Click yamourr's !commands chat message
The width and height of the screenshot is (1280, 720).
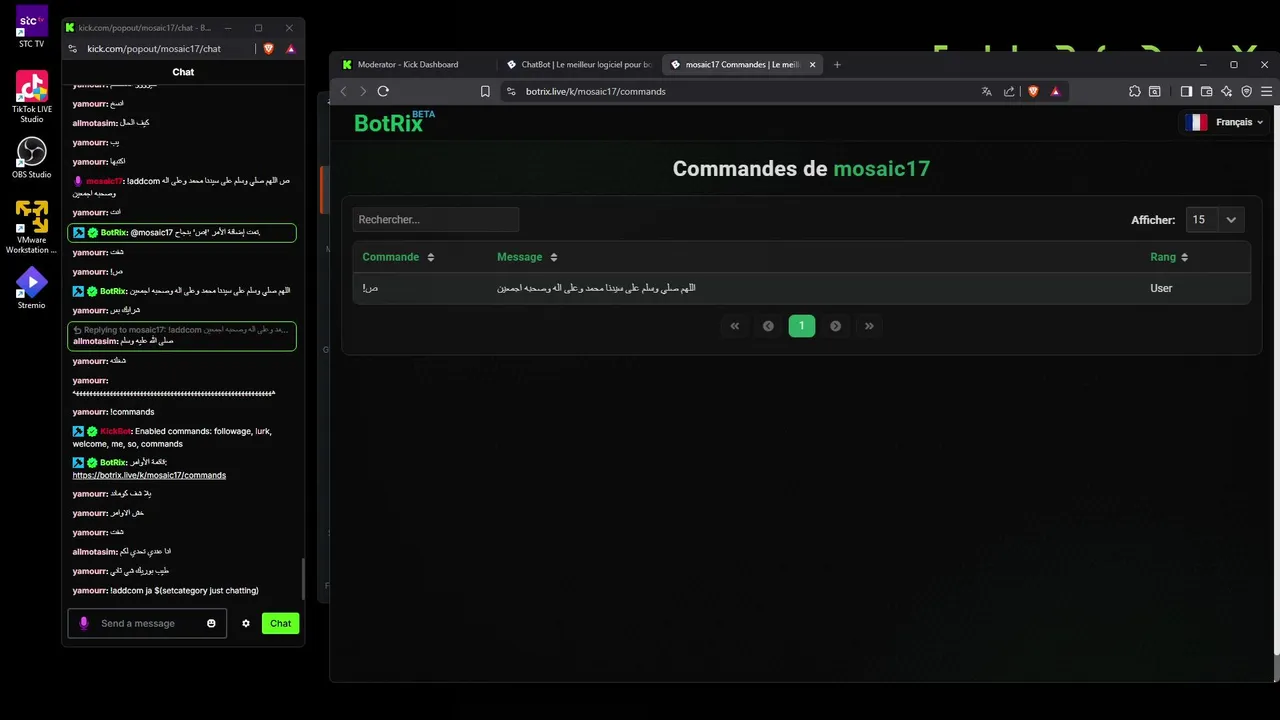113,412
